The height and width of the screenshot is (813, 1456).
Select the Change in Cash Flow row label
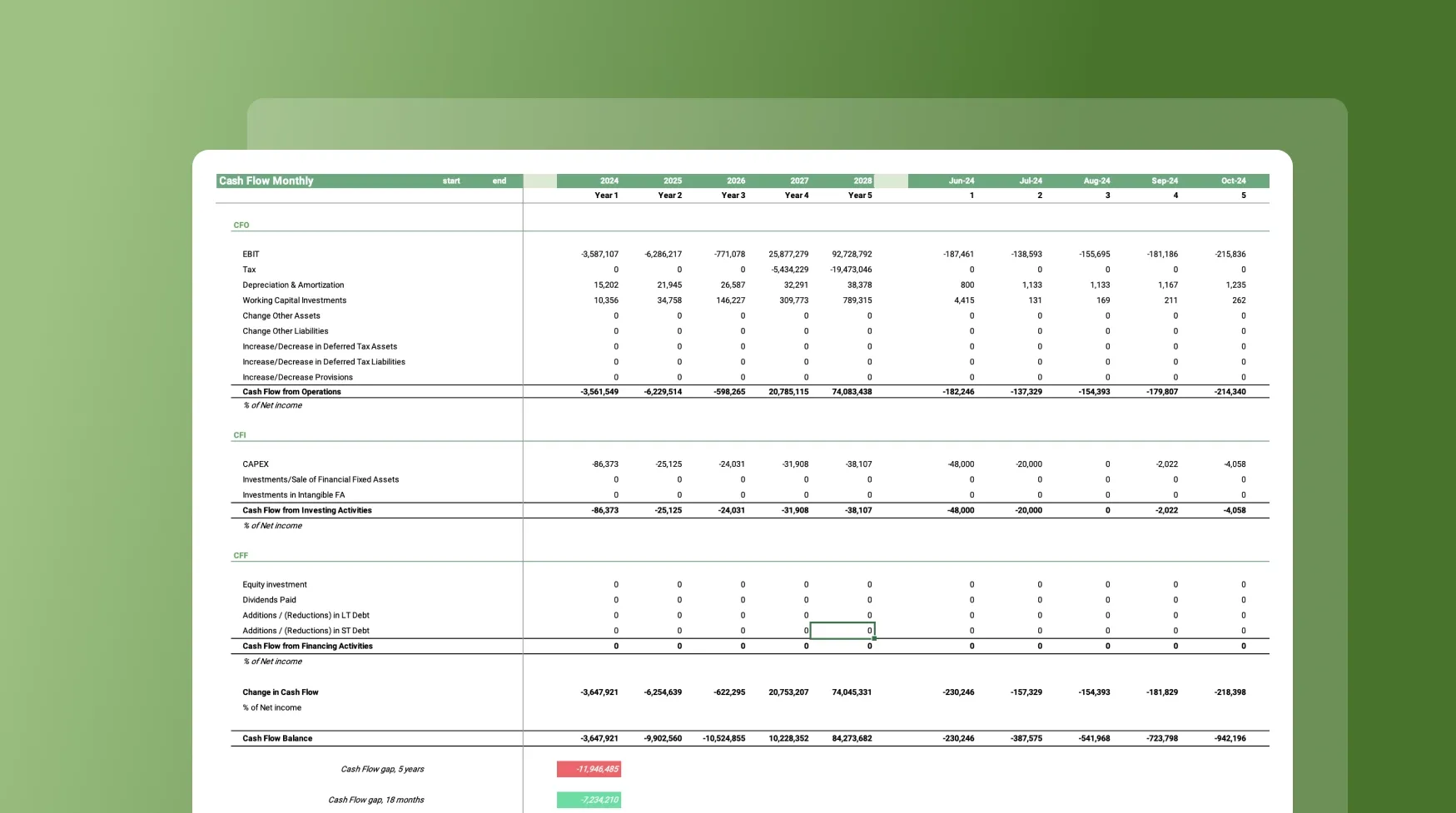point(280,692)
